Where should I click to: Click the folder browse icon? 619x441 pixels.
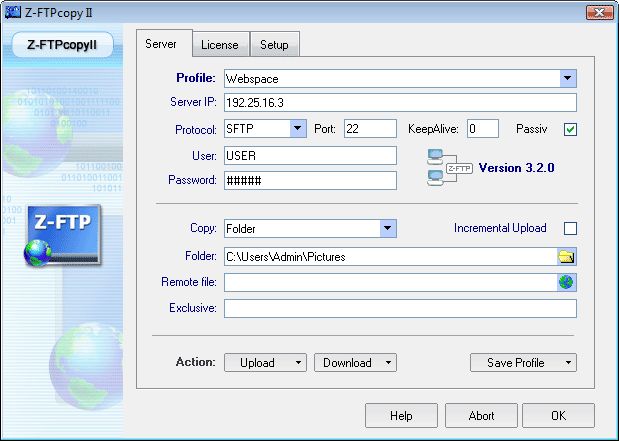566,257
